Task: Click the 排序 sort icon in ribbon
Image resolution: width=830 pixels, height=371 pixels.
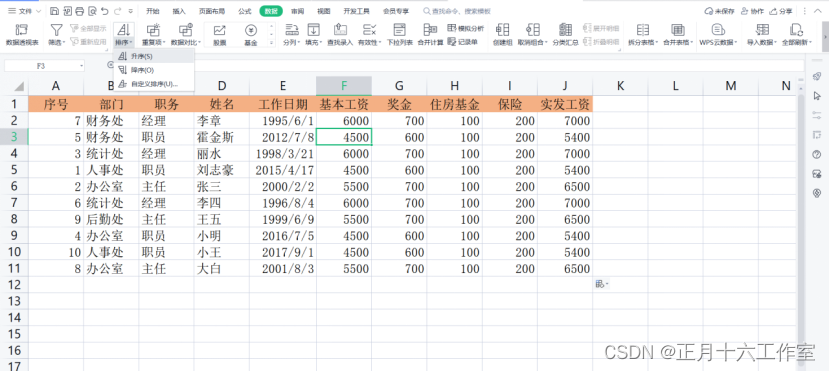Action: (125, 30)
